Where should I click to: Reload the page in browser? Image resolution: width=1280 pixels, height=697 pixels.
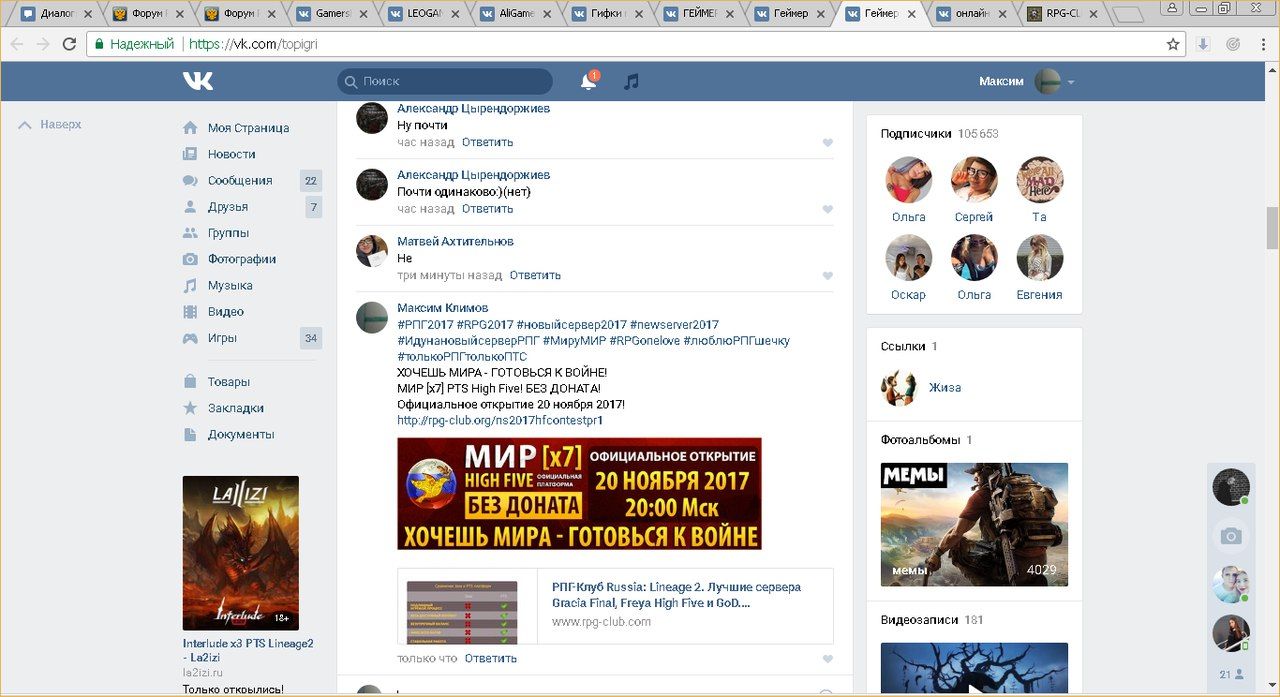pyautogui.click(x=69, y=44)
